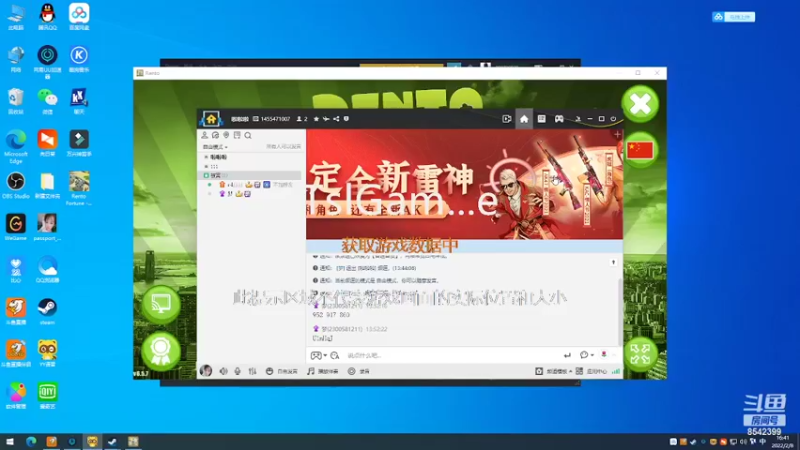Click the China flag language button in Rento

pyautogui.click(x=640, y=150)
